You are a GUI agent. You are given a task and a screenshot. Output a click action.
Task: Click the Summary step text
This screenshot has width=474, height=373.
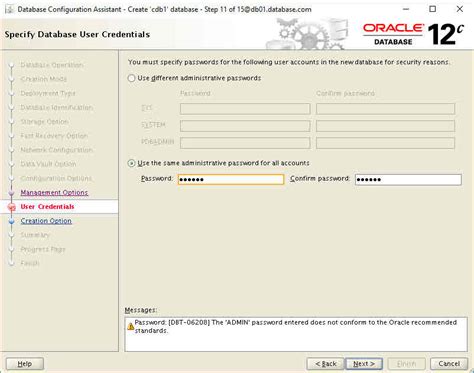pos(35,235)
